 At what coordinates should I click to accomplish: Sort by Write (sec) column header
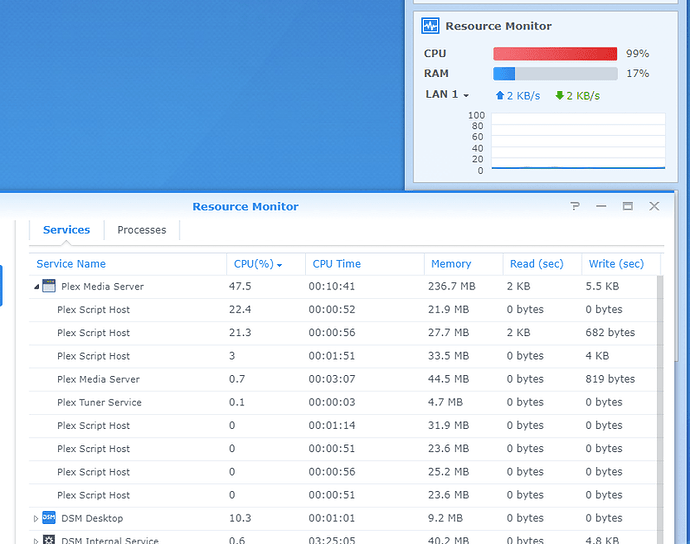click(x=621, y=264)
